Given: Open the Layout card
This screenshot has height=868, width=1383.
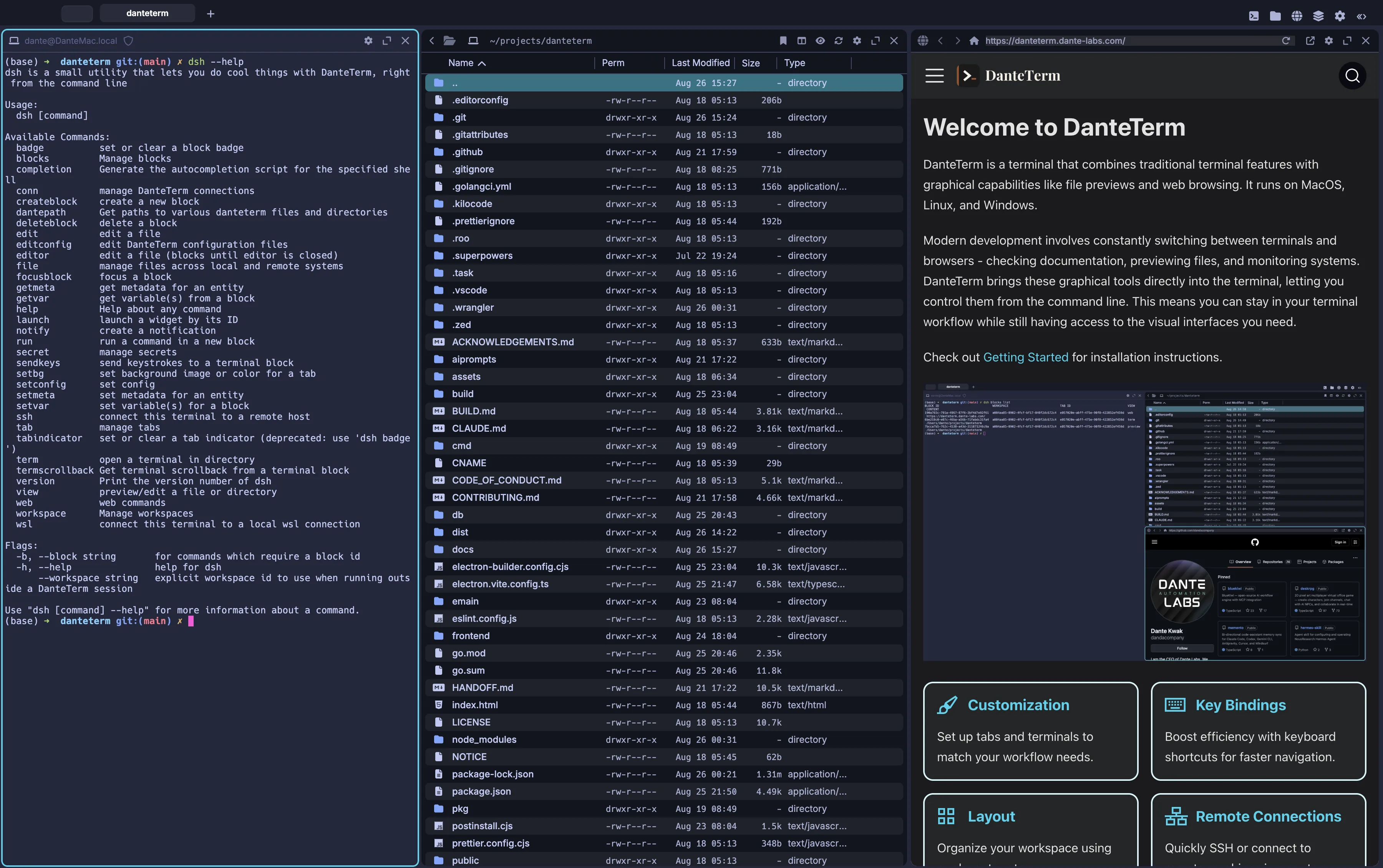Looking at the screenshot, I should click(x=1030, y=830).
